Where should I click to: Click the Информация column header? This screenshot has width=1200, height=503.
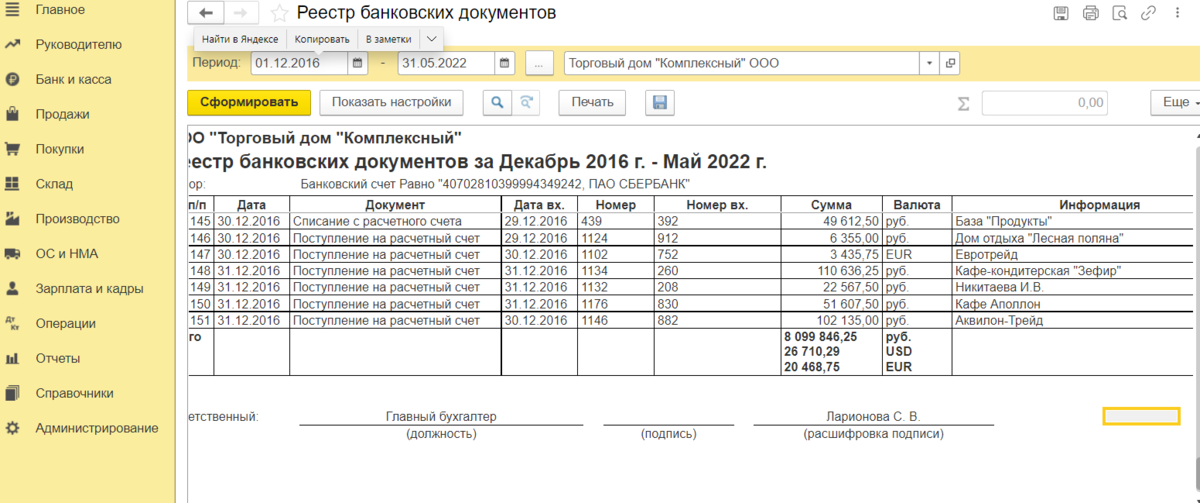pyautogui.click(x=1100, y=205)
